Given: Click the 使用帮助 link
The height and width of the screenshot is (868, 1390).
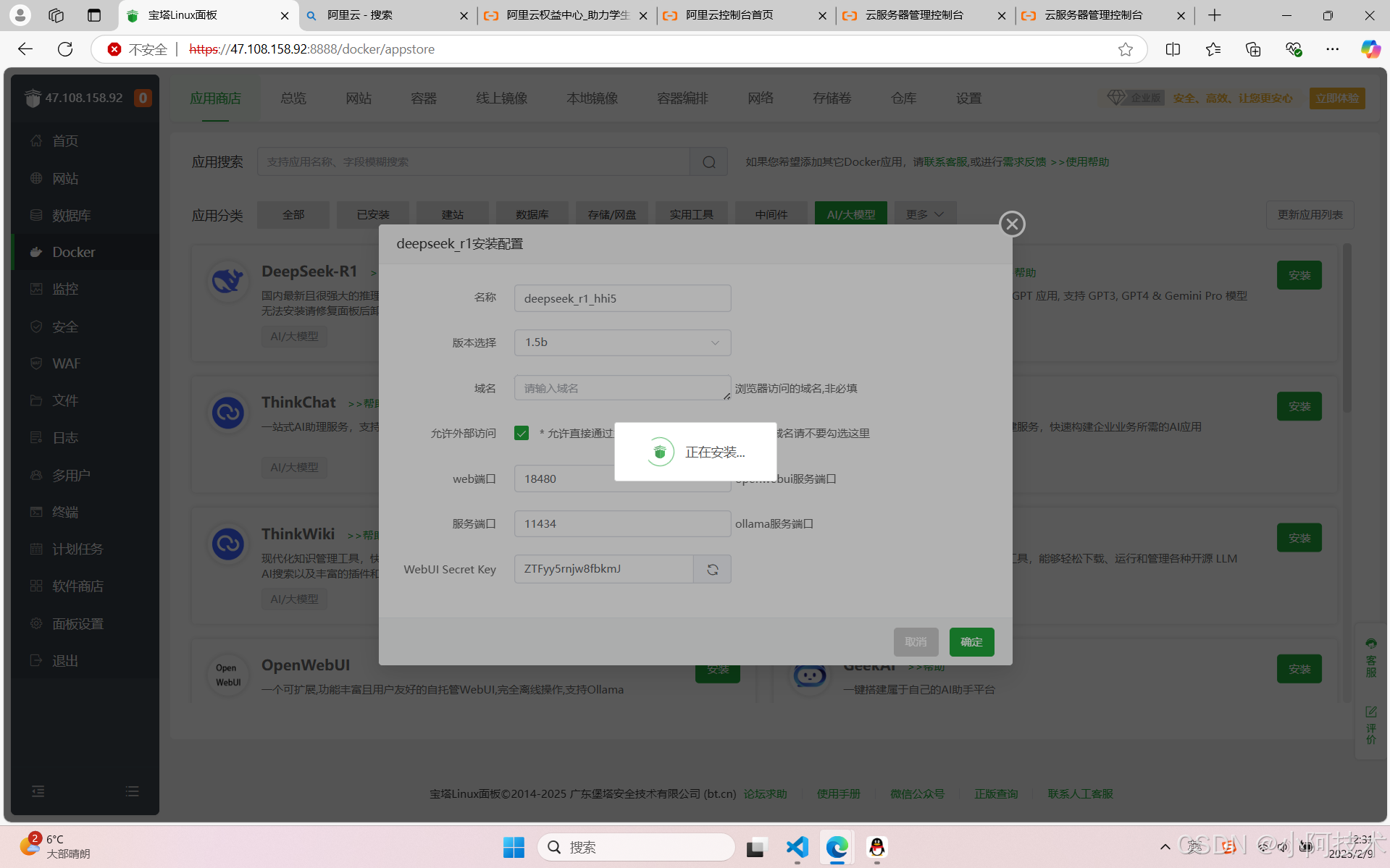Looking at the screenshot, I should click(x=1087, y=162).
